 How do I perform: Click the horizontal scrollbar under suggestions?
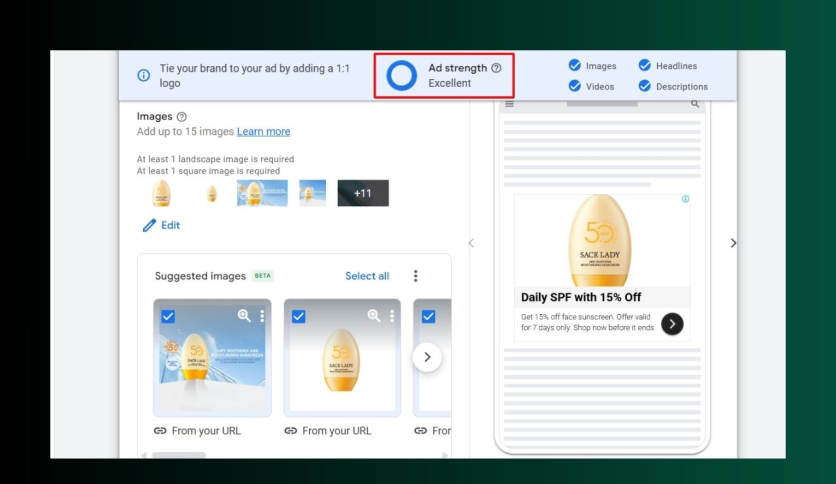[179, 455]
